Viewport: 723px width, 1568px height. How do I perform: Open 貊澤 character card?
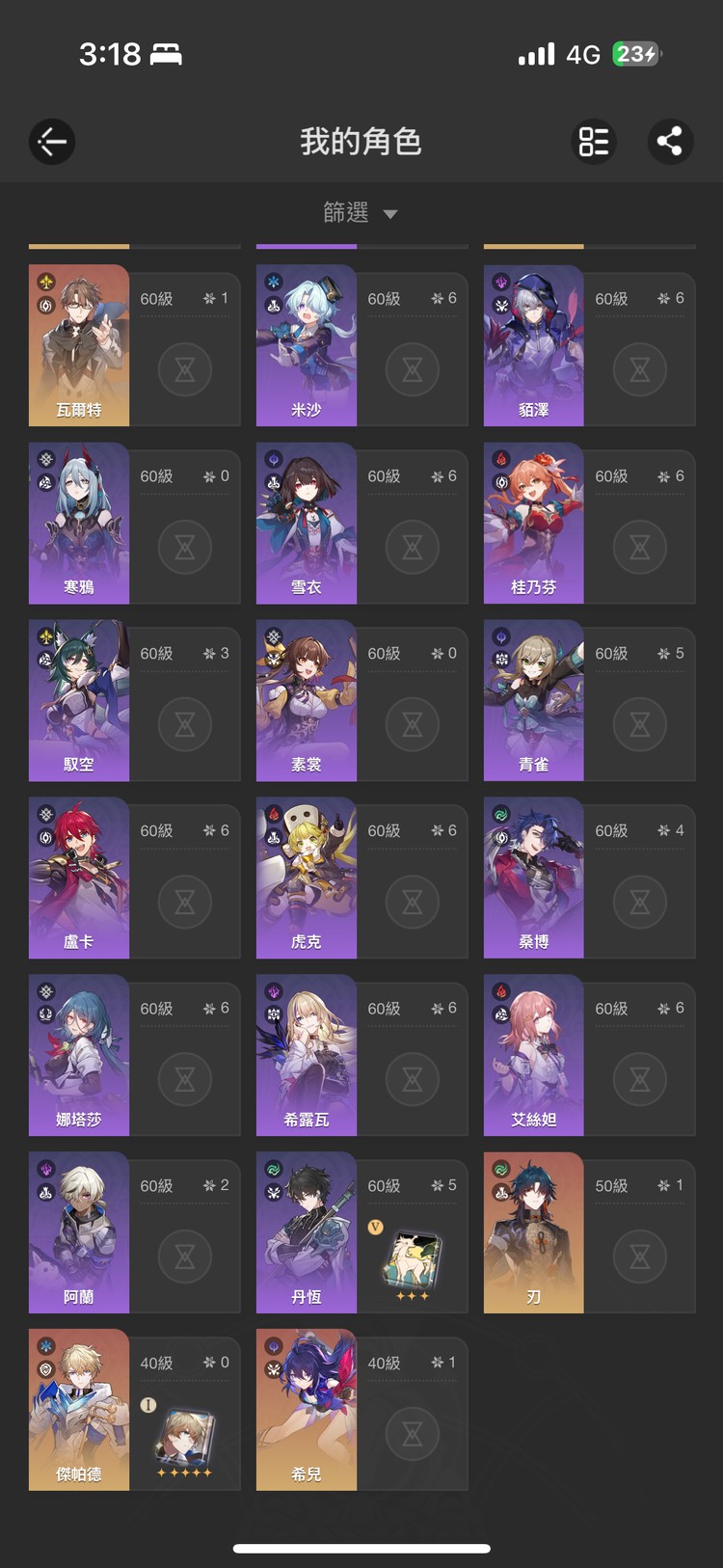click(589, 345)
